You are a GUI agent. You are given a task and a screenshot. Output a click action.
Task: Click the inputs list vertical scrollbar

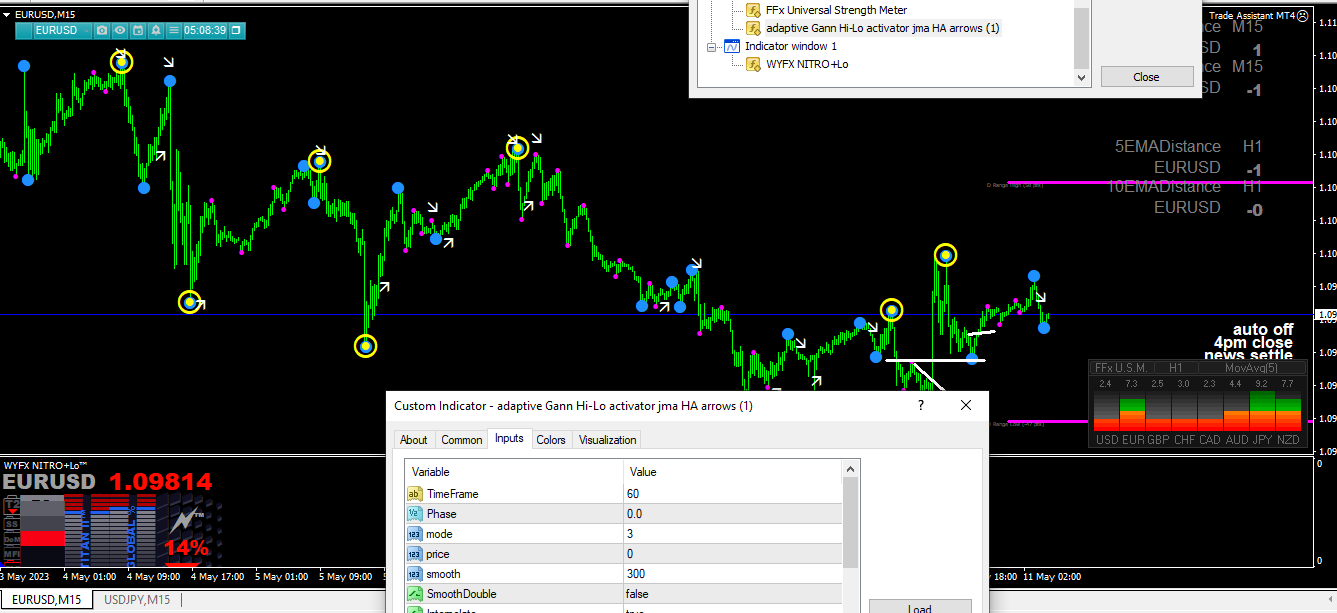click(x=851, y=536)
